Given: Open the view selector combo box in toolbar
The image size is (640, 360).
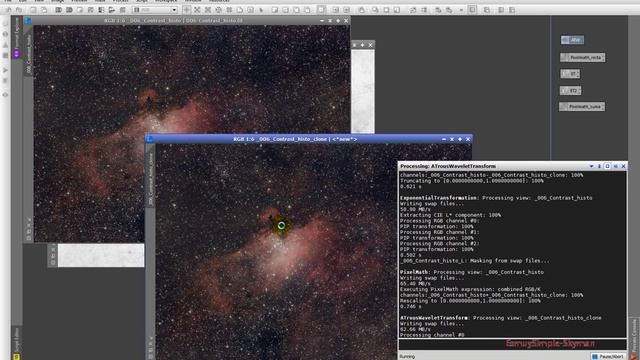Looking at the screenshot, I should 155,9.
